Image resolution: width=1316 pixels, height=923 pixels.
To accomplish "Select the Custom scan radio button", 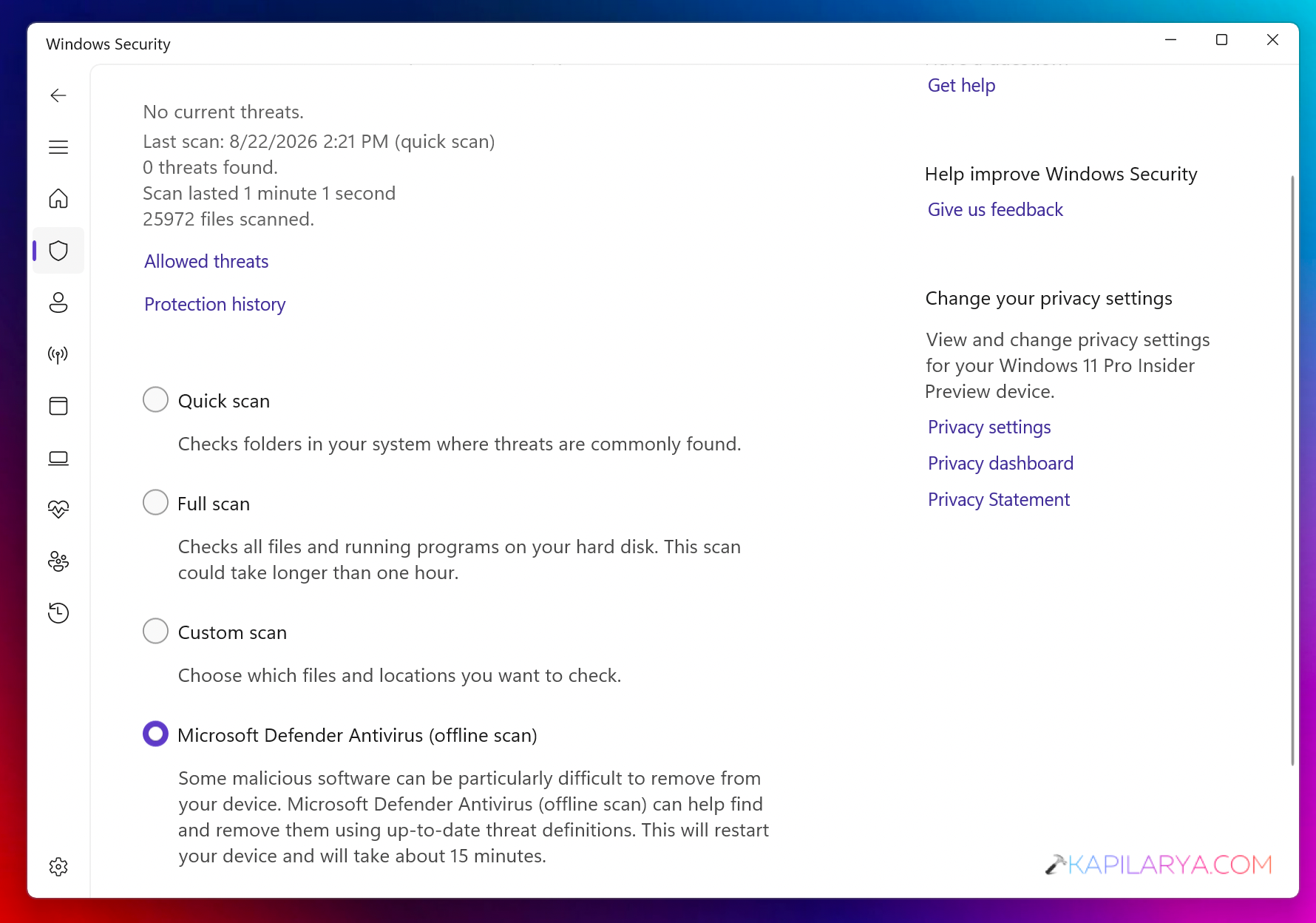I will [x=155, y=631].
